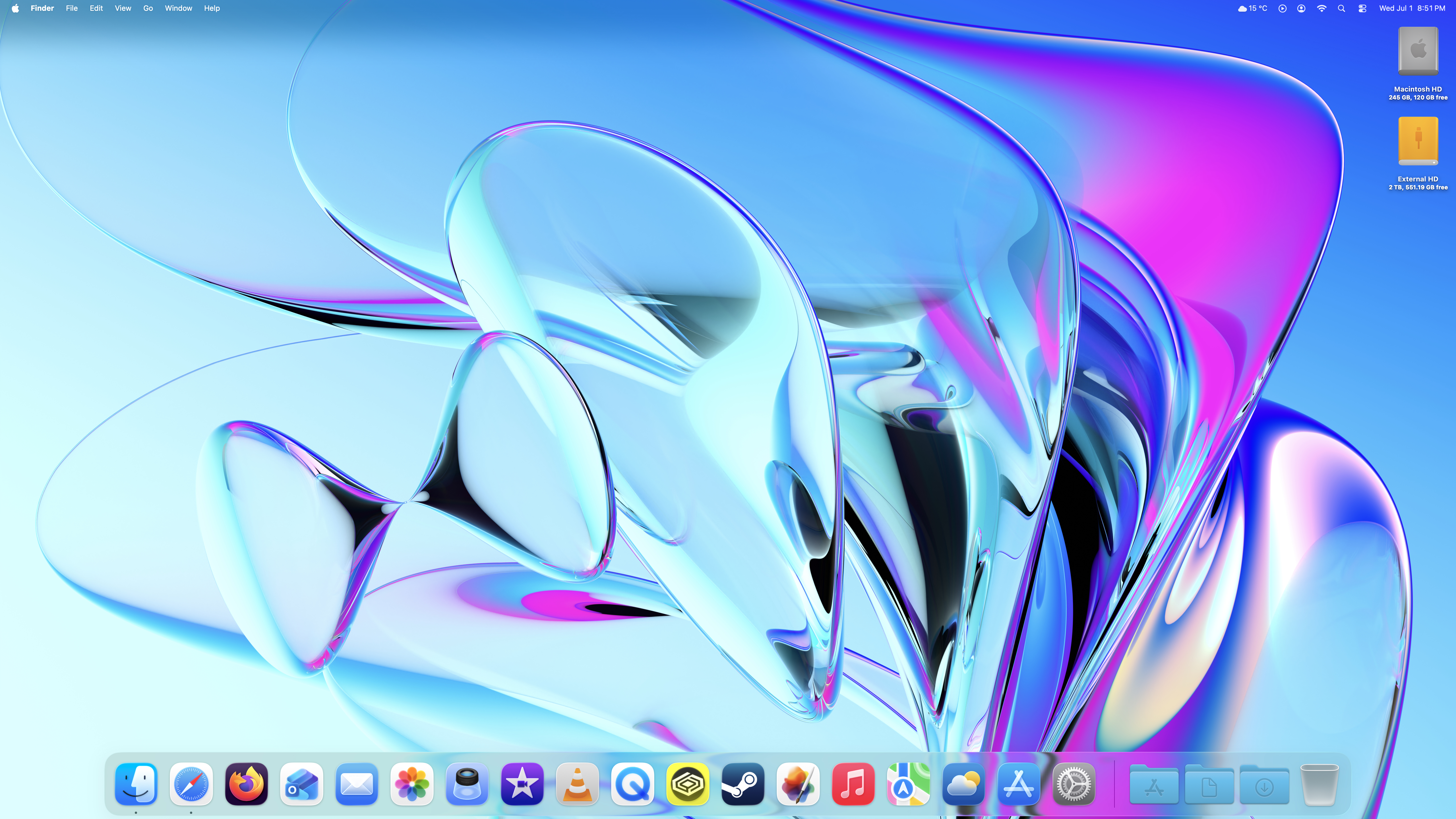Launch Safari from the Dock

click(191, 784)
